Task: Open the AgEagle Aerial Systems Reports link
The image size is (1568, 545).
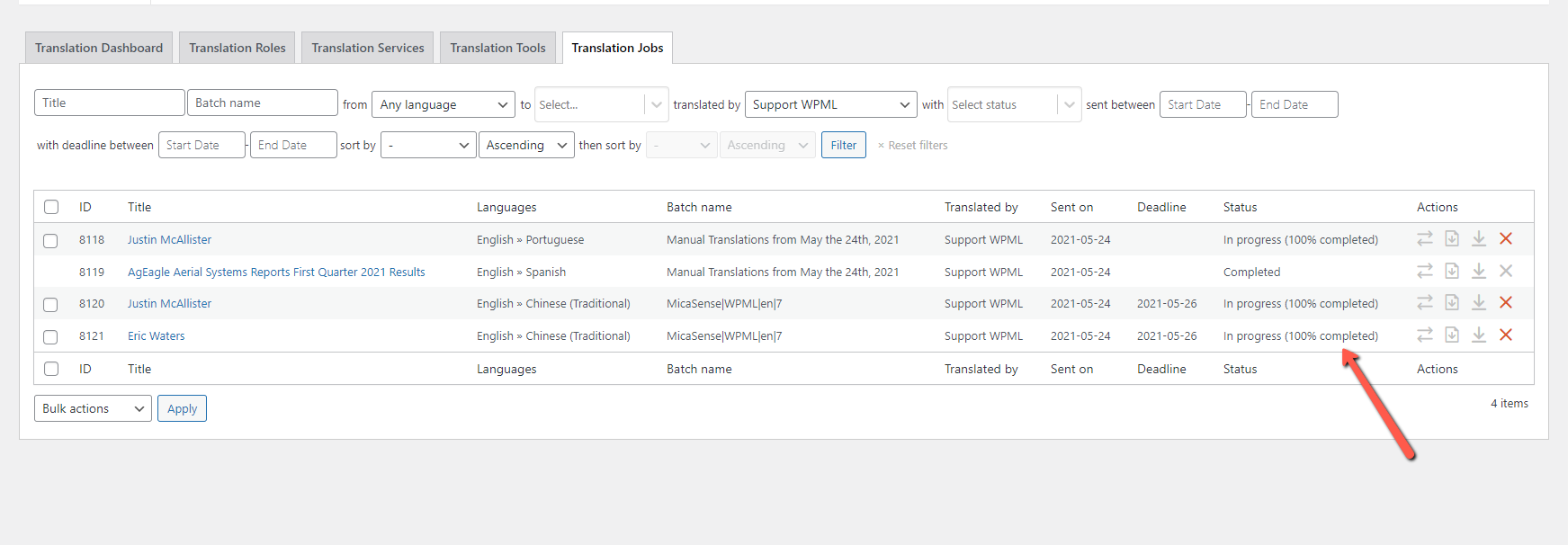Action: pos(276,272)
